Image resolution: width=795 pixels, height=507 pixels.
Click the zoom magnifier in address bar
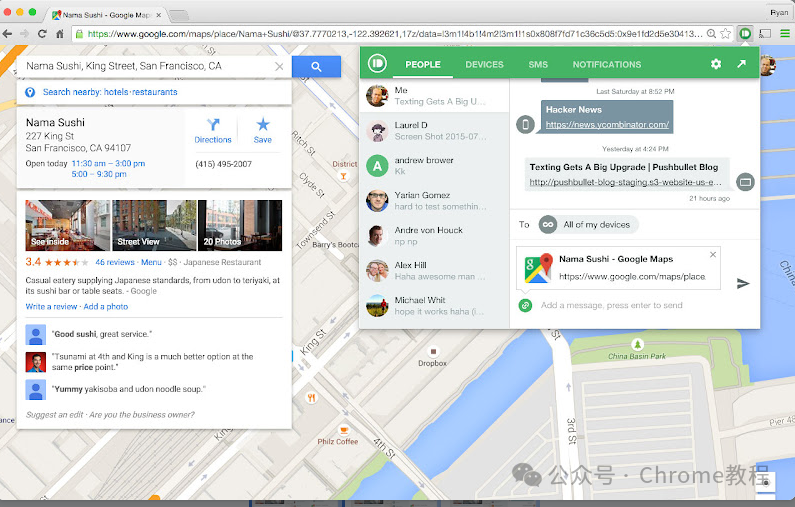click(x=711, y=34)
